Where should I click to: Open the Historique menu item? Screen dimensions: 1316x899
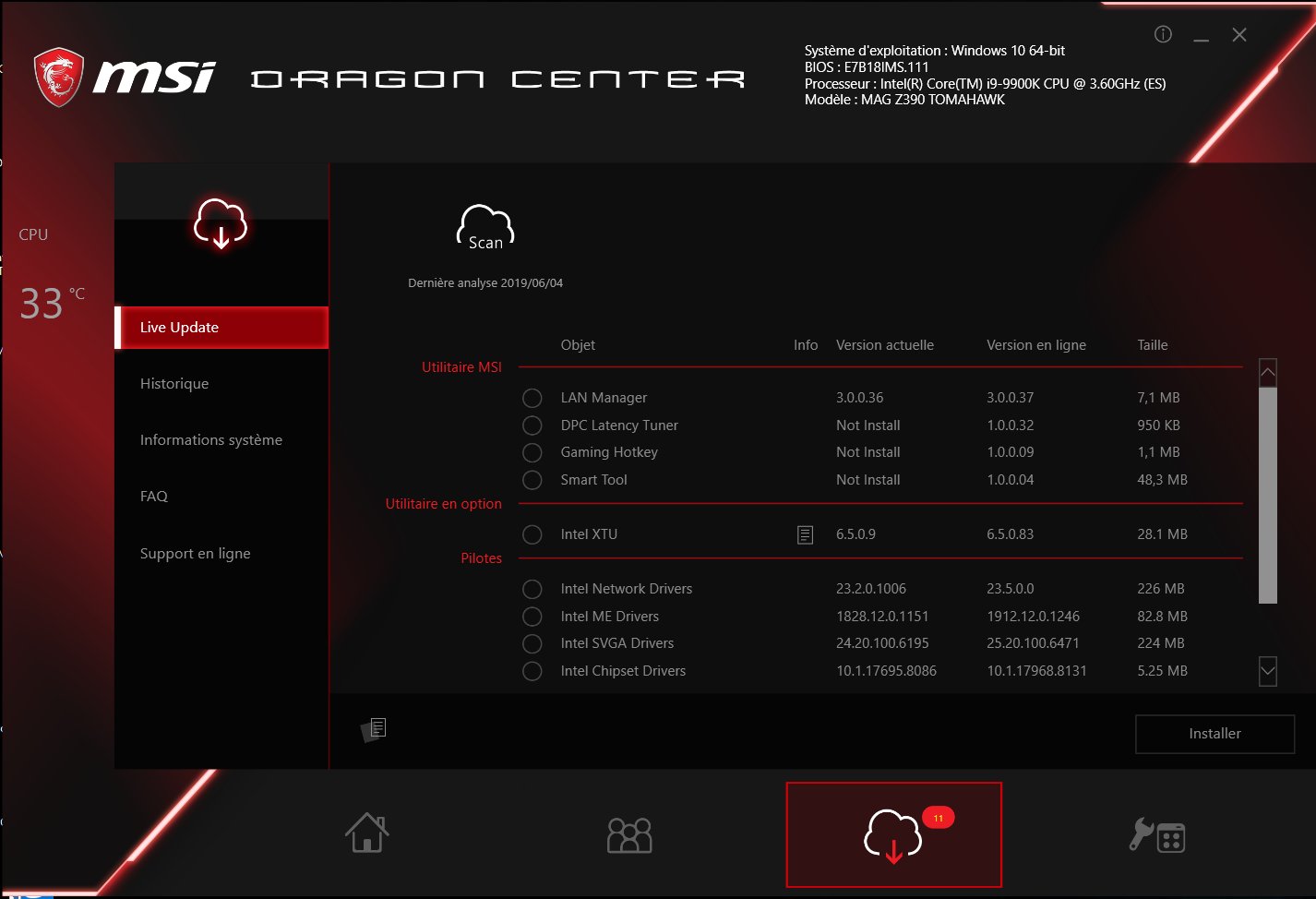(174, 384)
